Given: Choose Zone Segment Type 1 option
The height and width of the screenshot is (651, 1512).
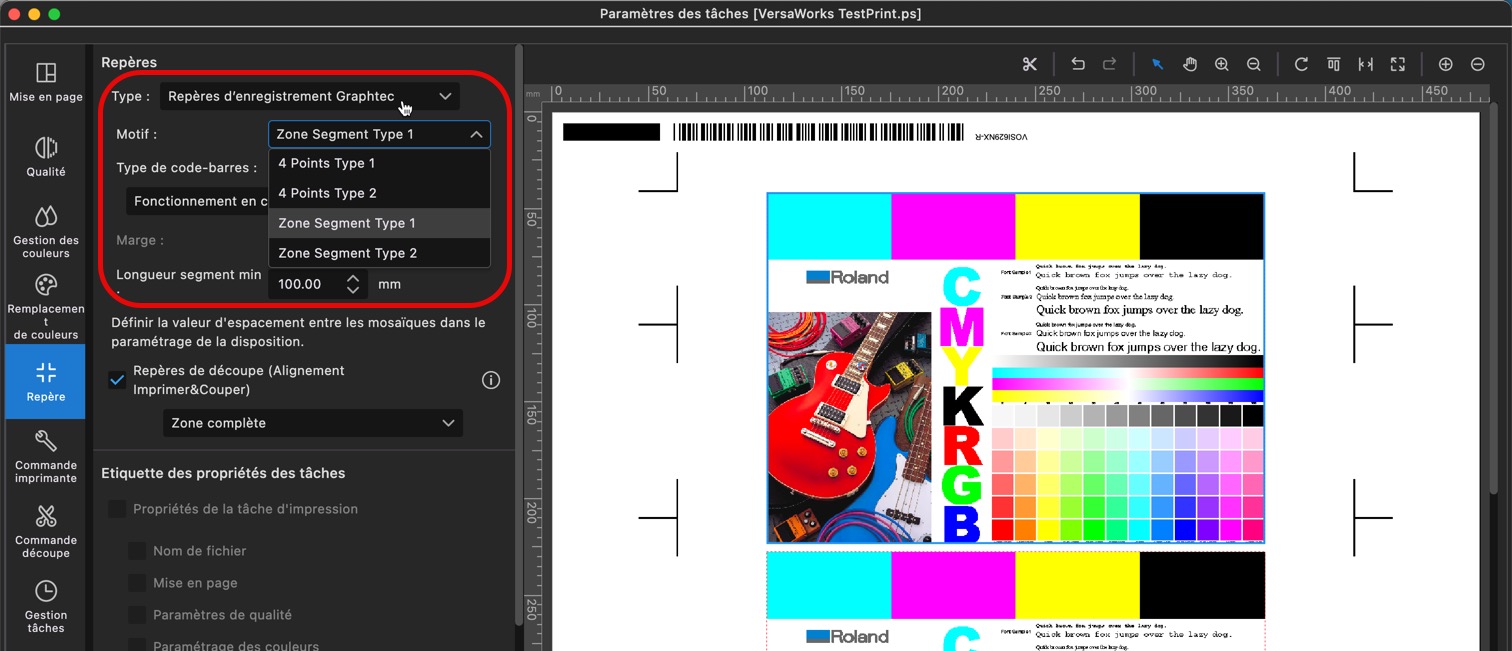Looking at the screenshot, I should pyautogui.click(x=379, y=223).
